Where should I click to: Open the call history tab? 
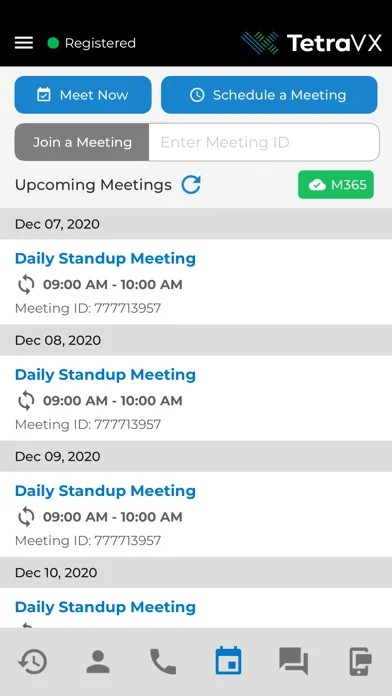[32, 662]
